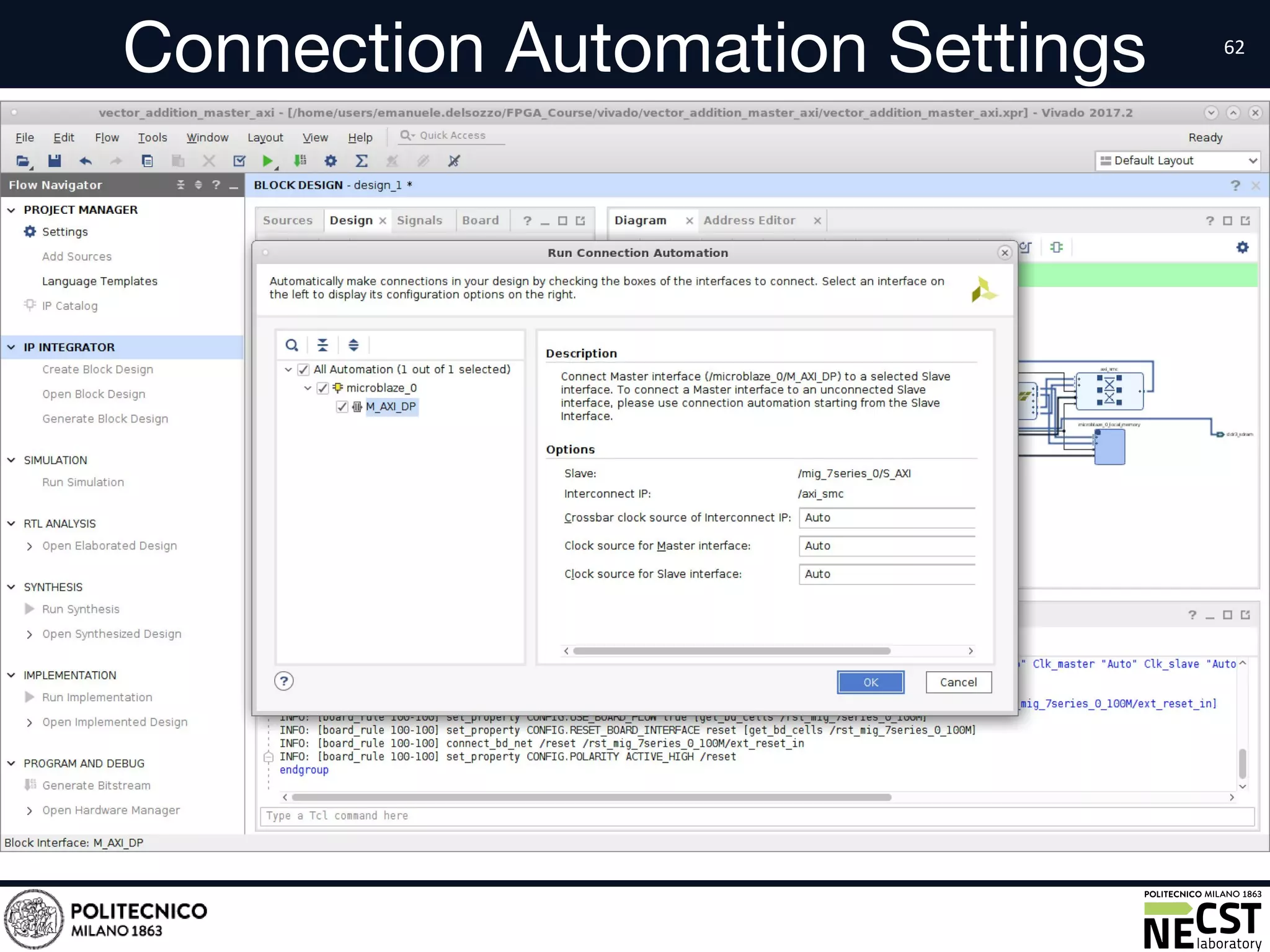This screenshot has height=952, width=1270.
Task: Click Run Implementation
Action: [x=97, y=697]
